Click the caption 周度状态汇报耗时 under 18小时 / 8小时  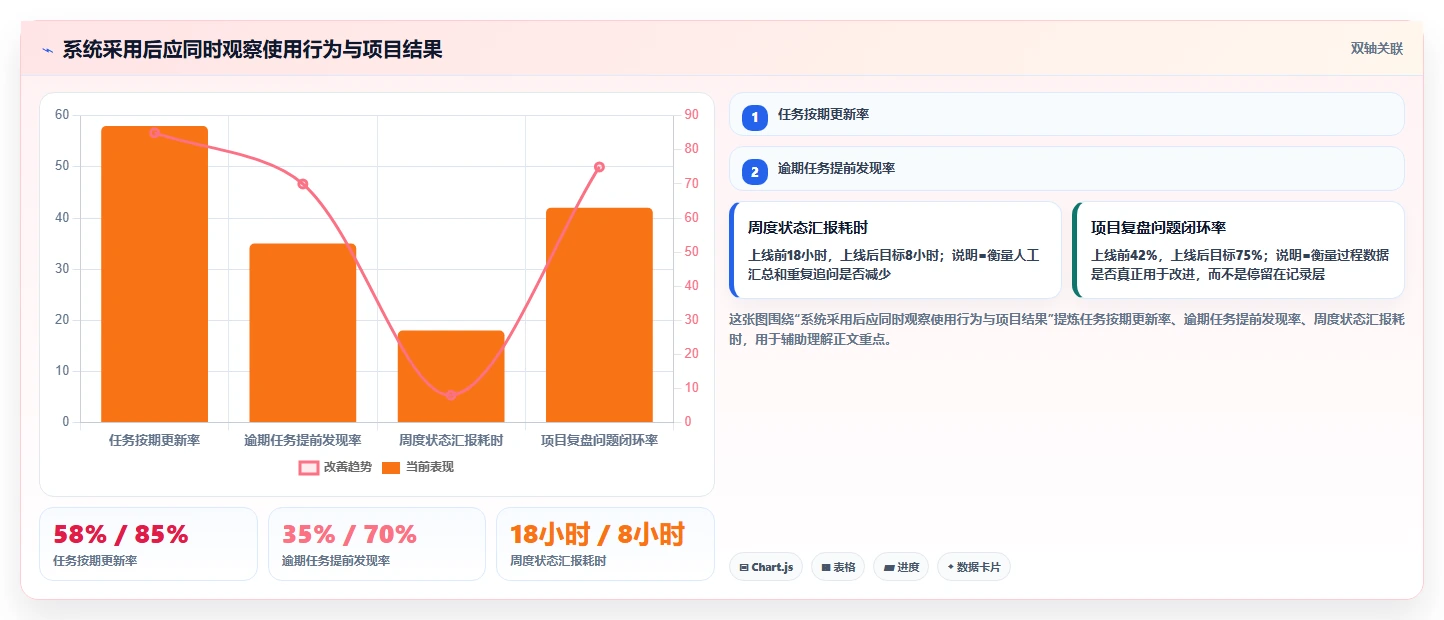(558, 561)
